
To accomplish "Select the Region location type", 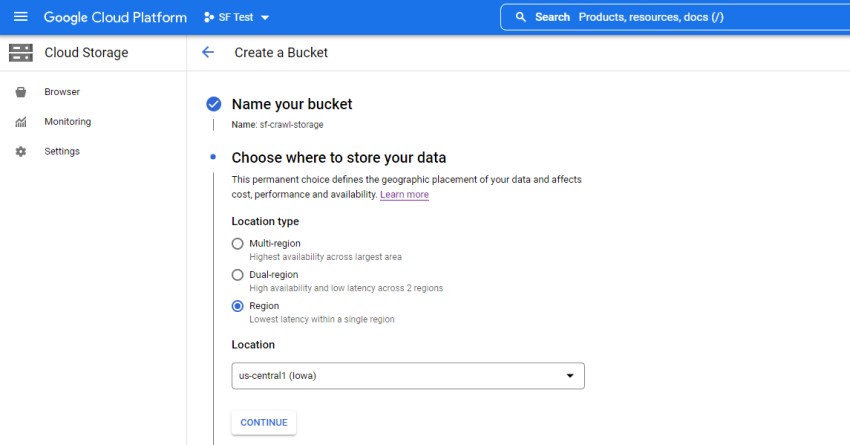I will tap(237, 306).
